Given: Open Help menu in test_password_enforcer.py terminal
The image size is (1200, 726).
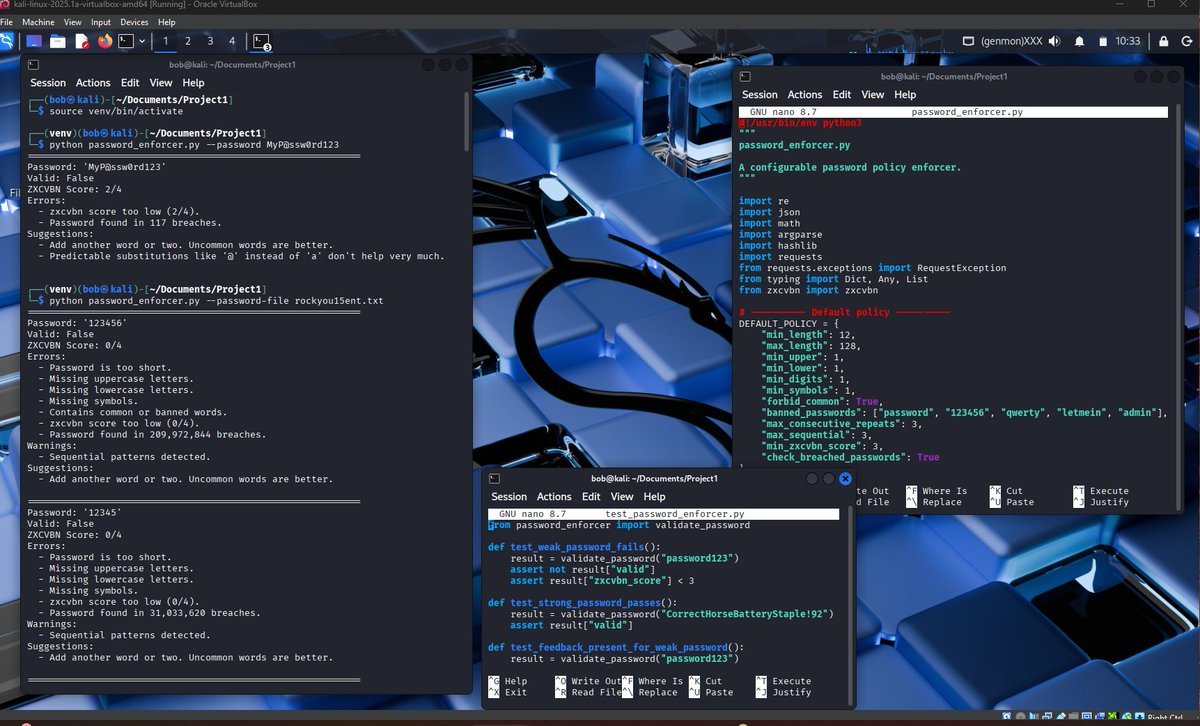Looking at the screenshot, I should [654, 497].
